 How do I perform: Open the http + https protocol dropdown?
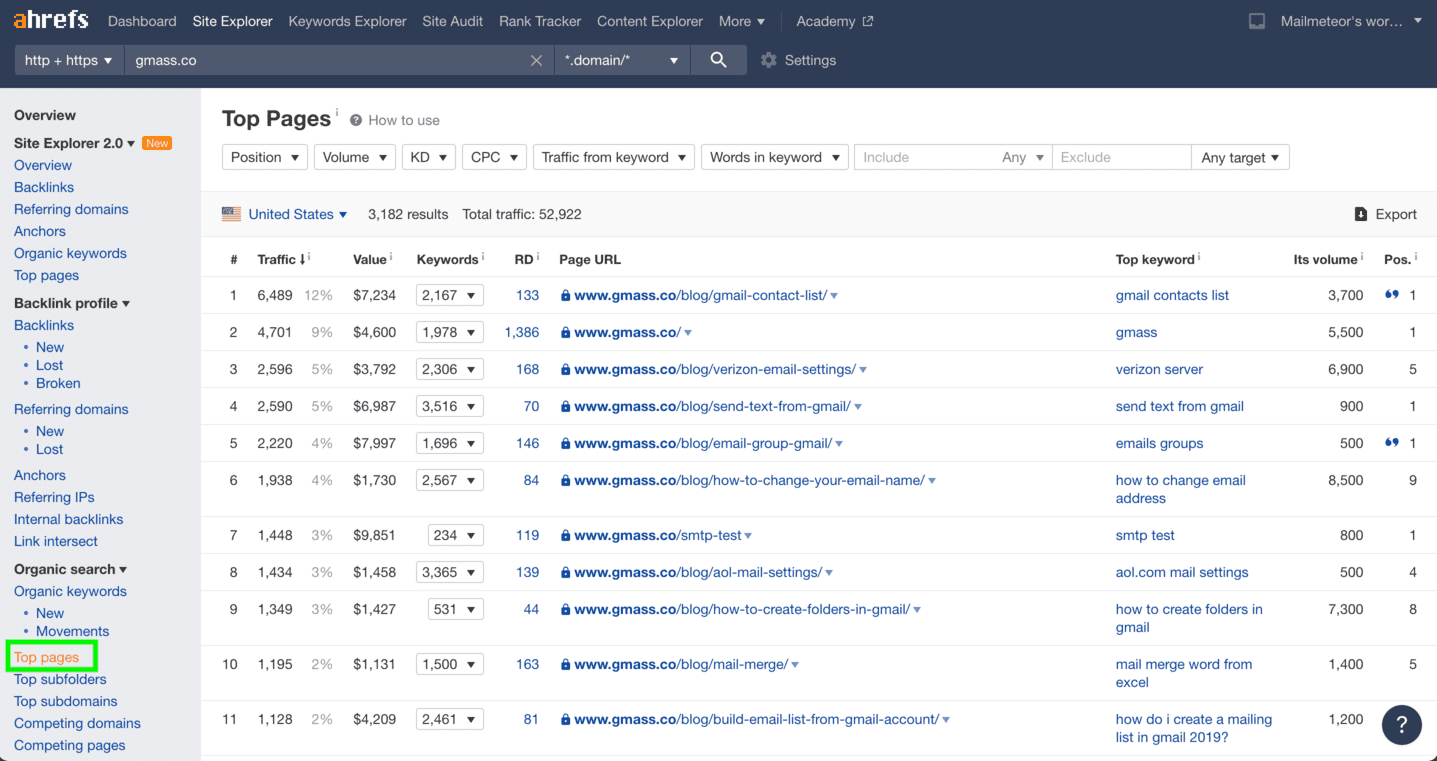pos(69,60)
